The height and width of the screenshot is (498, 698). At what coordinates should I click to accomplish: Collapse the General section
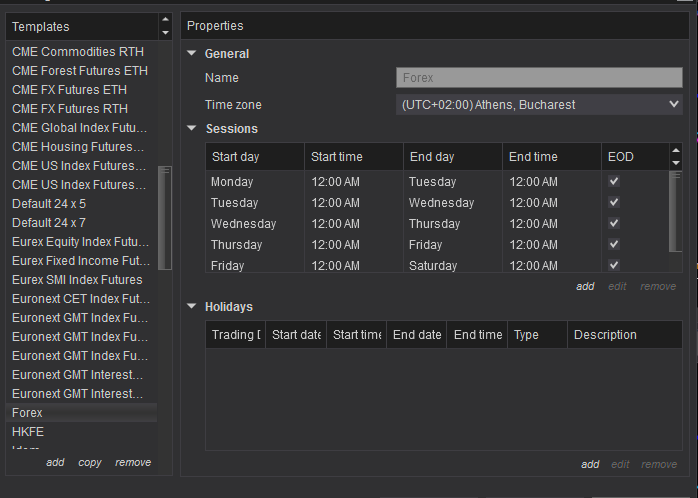[192, 53]
